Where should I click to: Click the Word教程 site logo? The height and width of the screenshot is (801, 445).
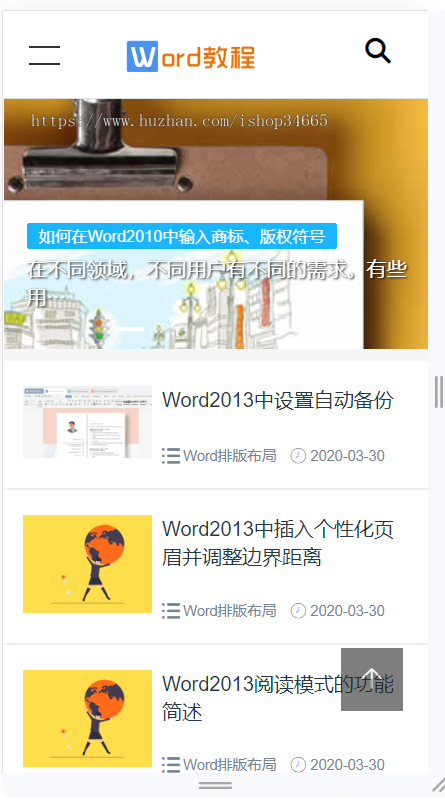(191, 57)
